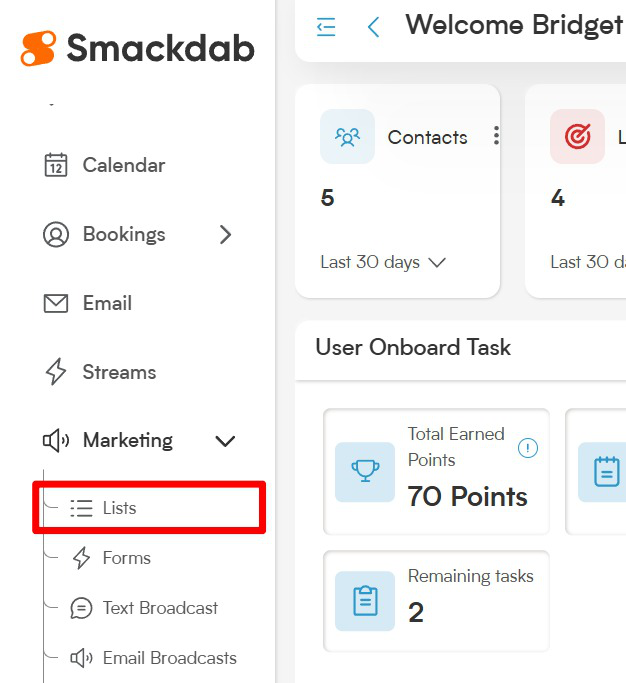Expand the Bookings submenu chevron
Viewport: 626px width, 683px height.
tap(225, 235)
